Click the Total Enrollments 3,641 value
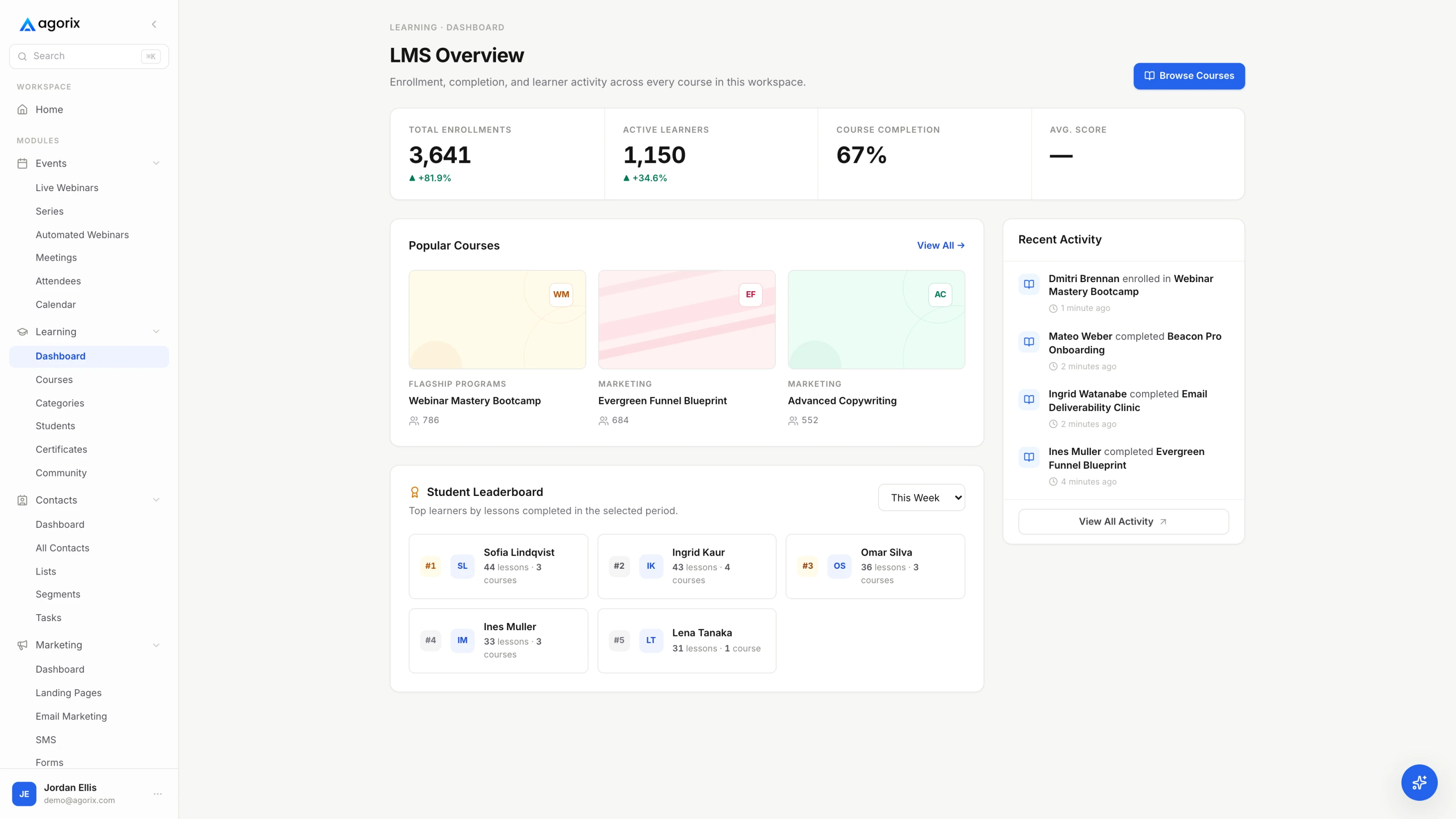1456x819 pixels. coord(440,155)
